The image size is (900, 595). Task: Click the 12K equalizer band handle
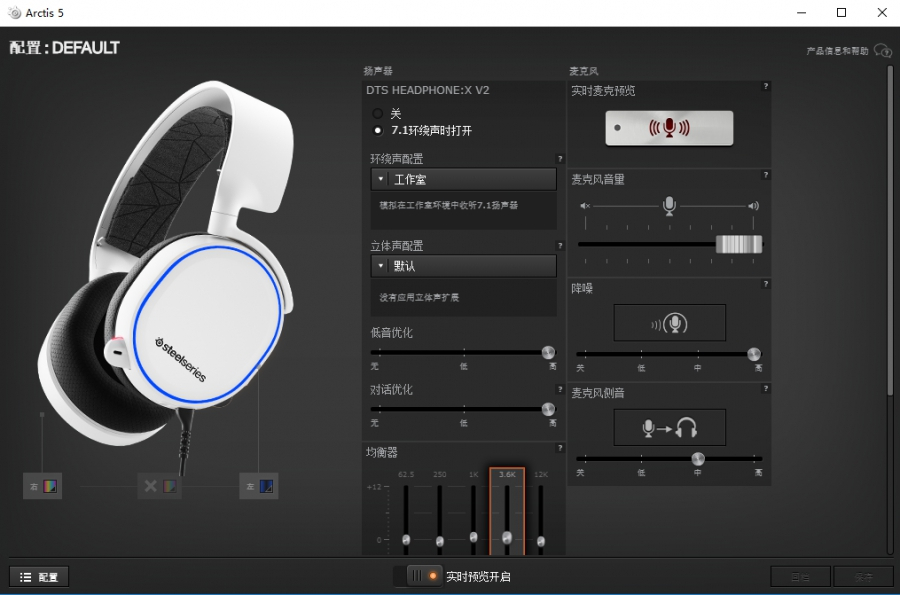(x=541, y=541)
